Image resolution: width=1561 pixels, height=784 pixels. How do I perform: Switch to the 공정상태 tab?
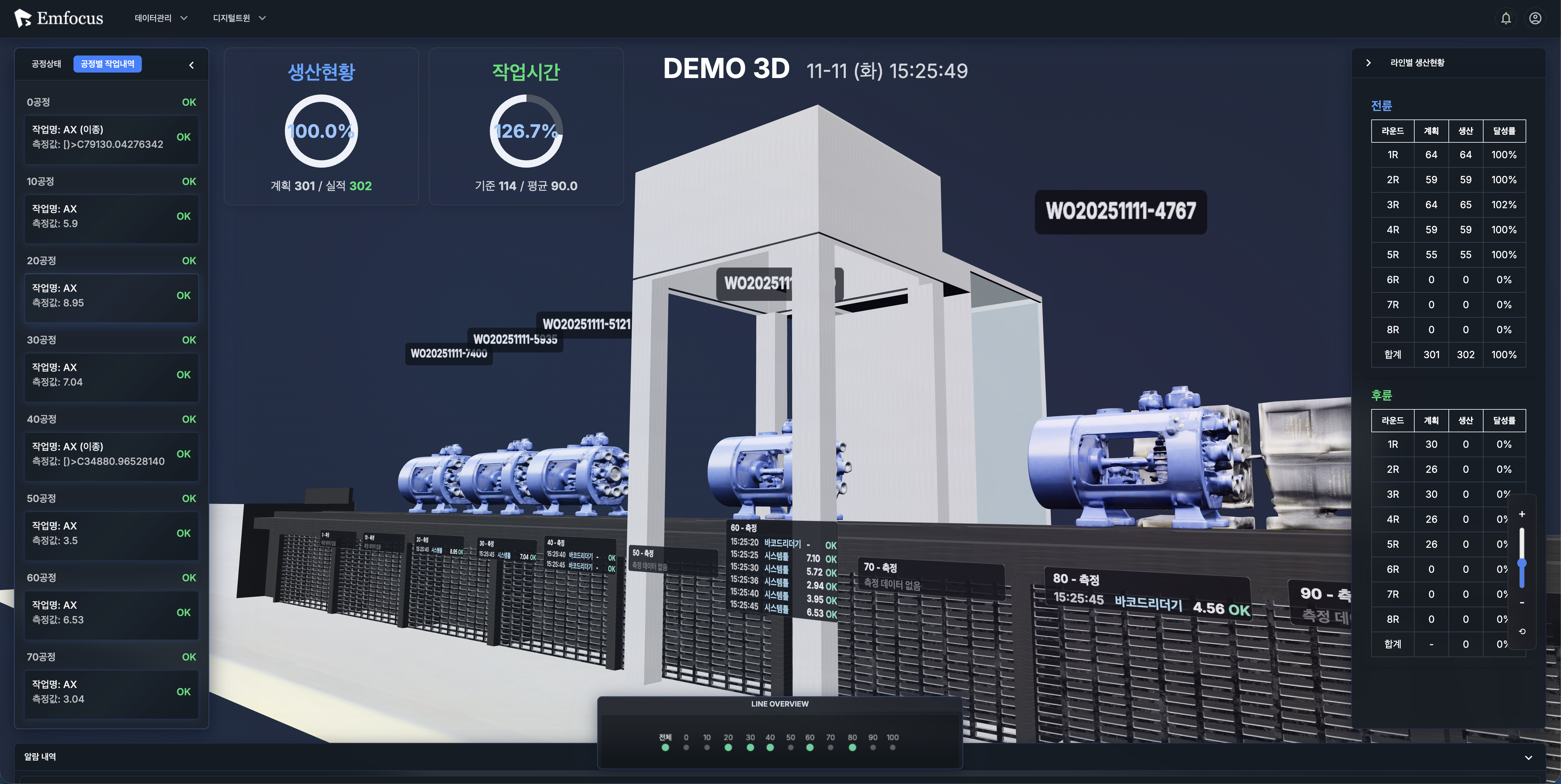(47, 64)
